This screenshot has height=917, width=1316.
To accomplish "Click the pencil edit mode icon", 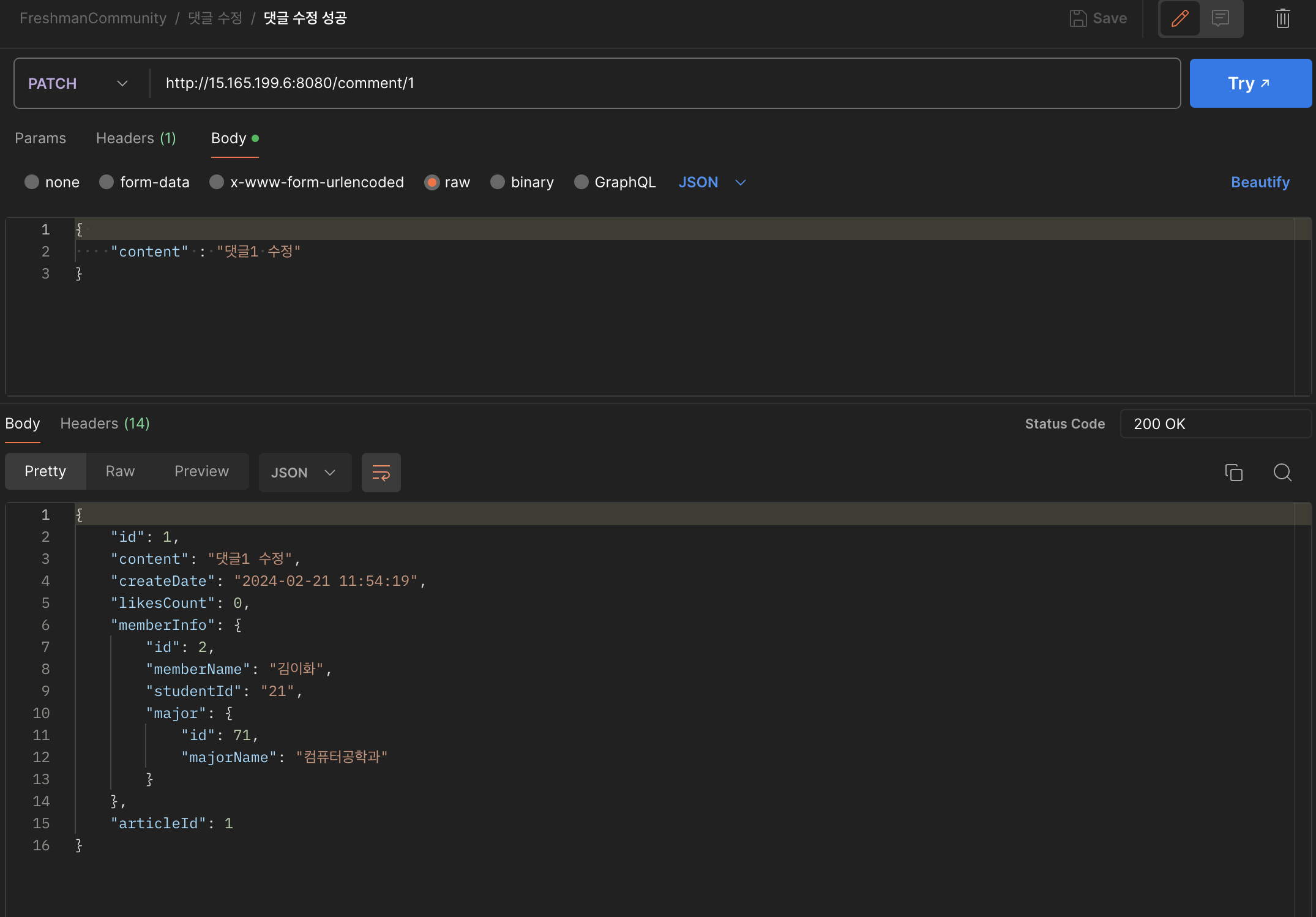I will pos(1180,19).
